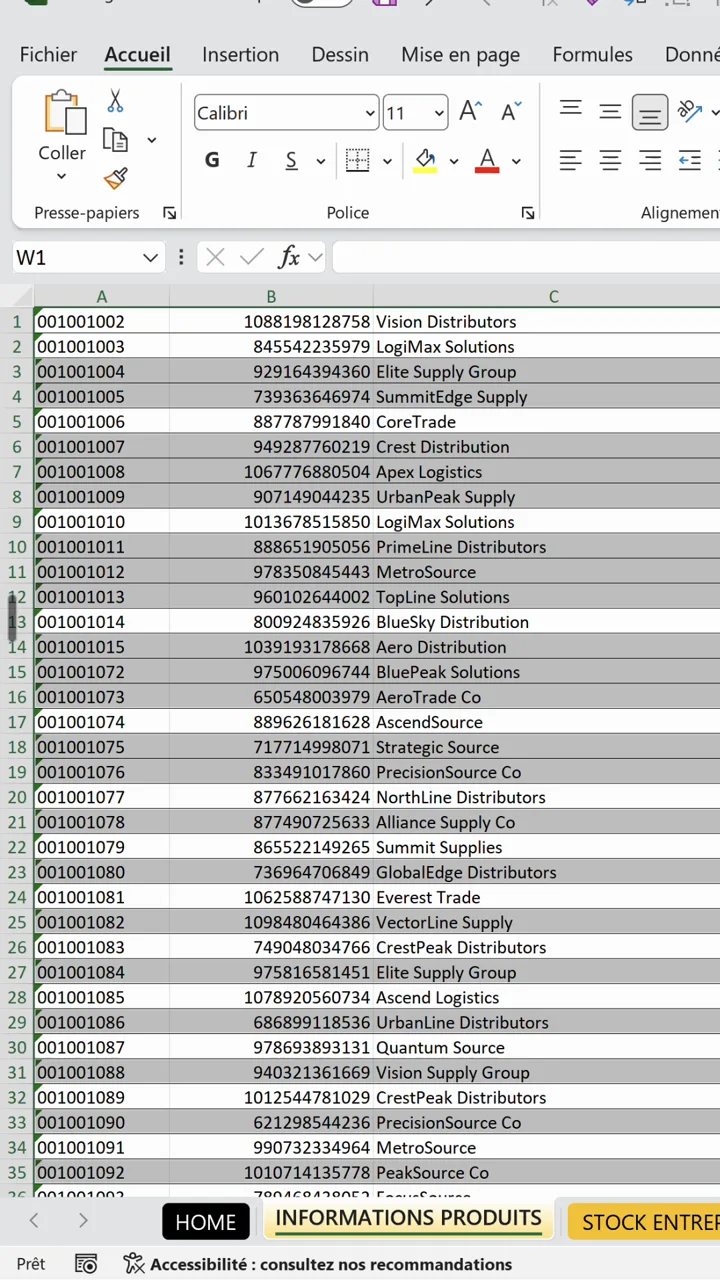This screenshot has width=720, height=1280.
Task: Cancel formula entry with X icon
Action: coord(215,258)
